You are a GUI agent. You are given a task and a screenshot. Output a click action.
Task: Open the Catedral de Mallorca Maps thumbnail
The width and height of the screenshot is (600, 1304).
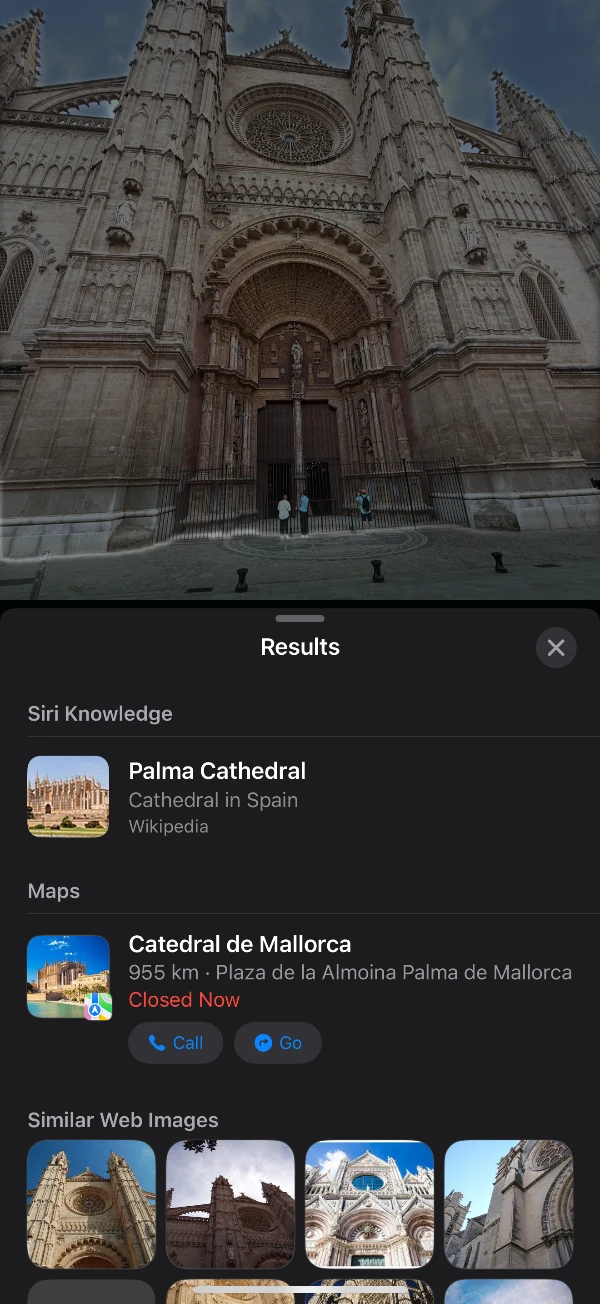click(68, 976)
